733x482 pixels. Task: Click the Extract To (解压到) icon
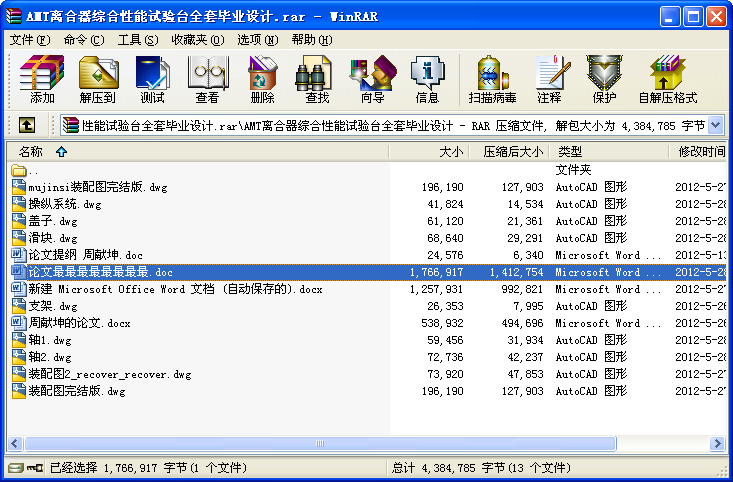click(97, 79)
